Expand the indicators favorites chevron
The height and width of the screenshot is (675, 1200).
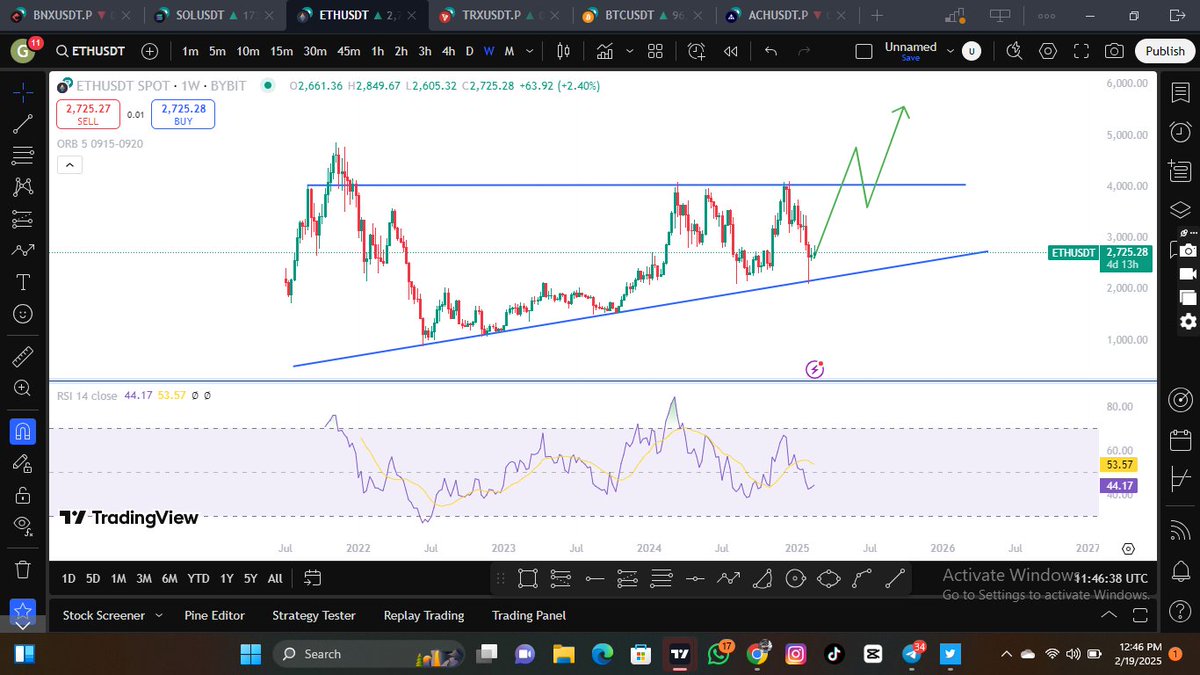pyautogui.click(x=628, y=52)
